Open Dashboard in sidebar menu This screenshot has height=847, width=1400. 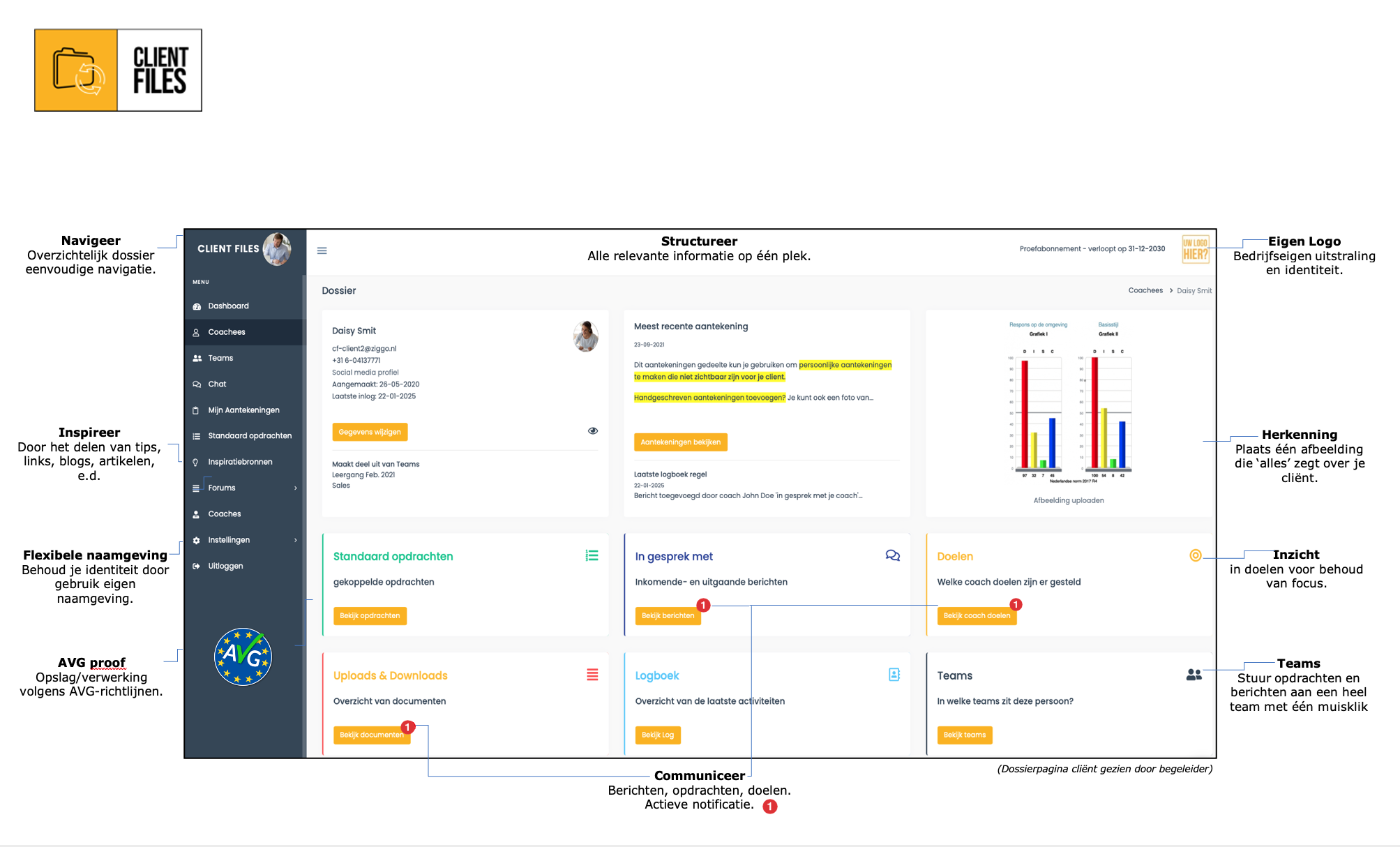click(228, 306)
